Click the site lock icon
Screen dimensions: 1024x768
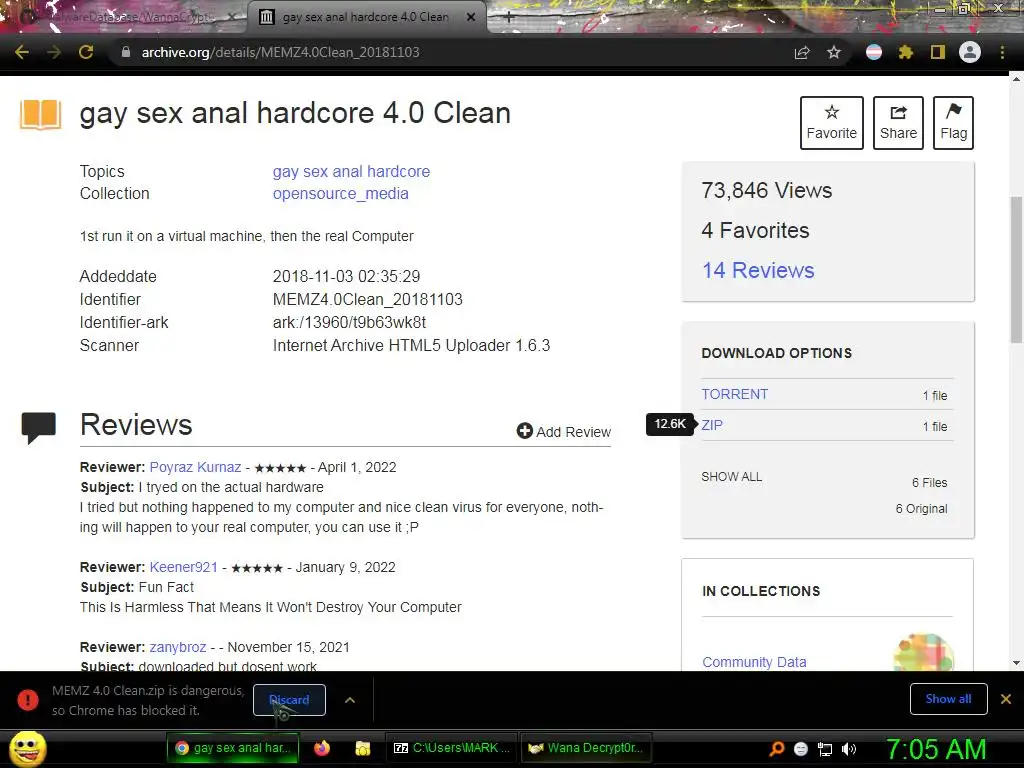tap(125, 52)
